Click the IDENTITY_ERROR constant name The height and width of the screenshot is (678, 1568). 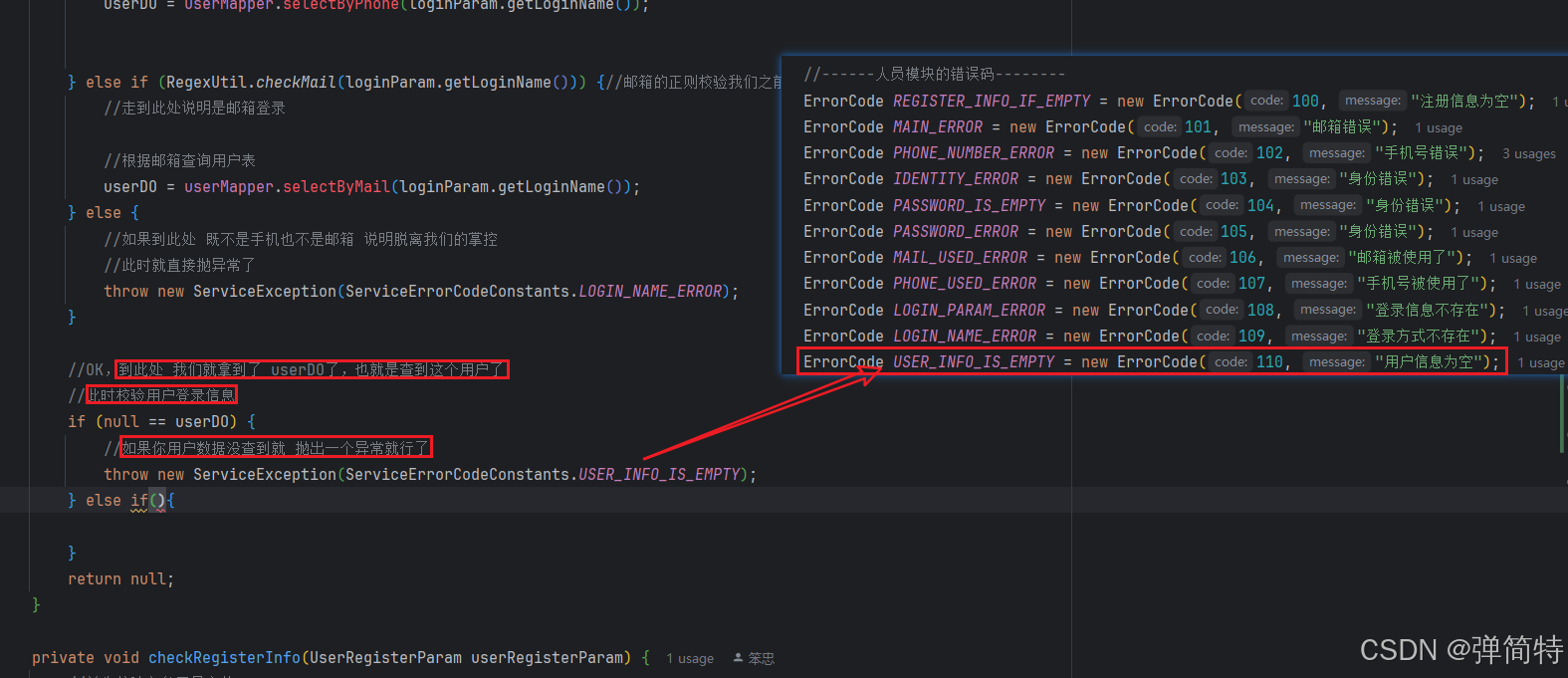pos(956,178)
